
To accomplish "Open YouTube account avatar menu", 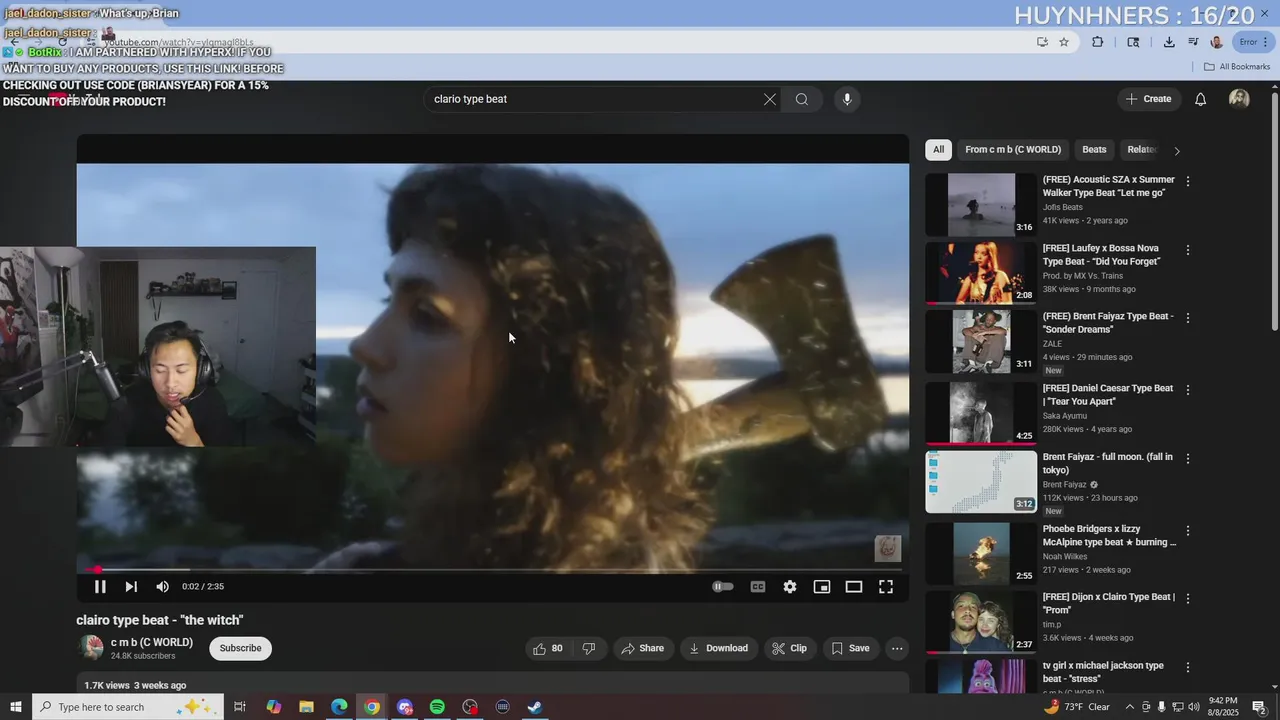I will pos(1239,99).
